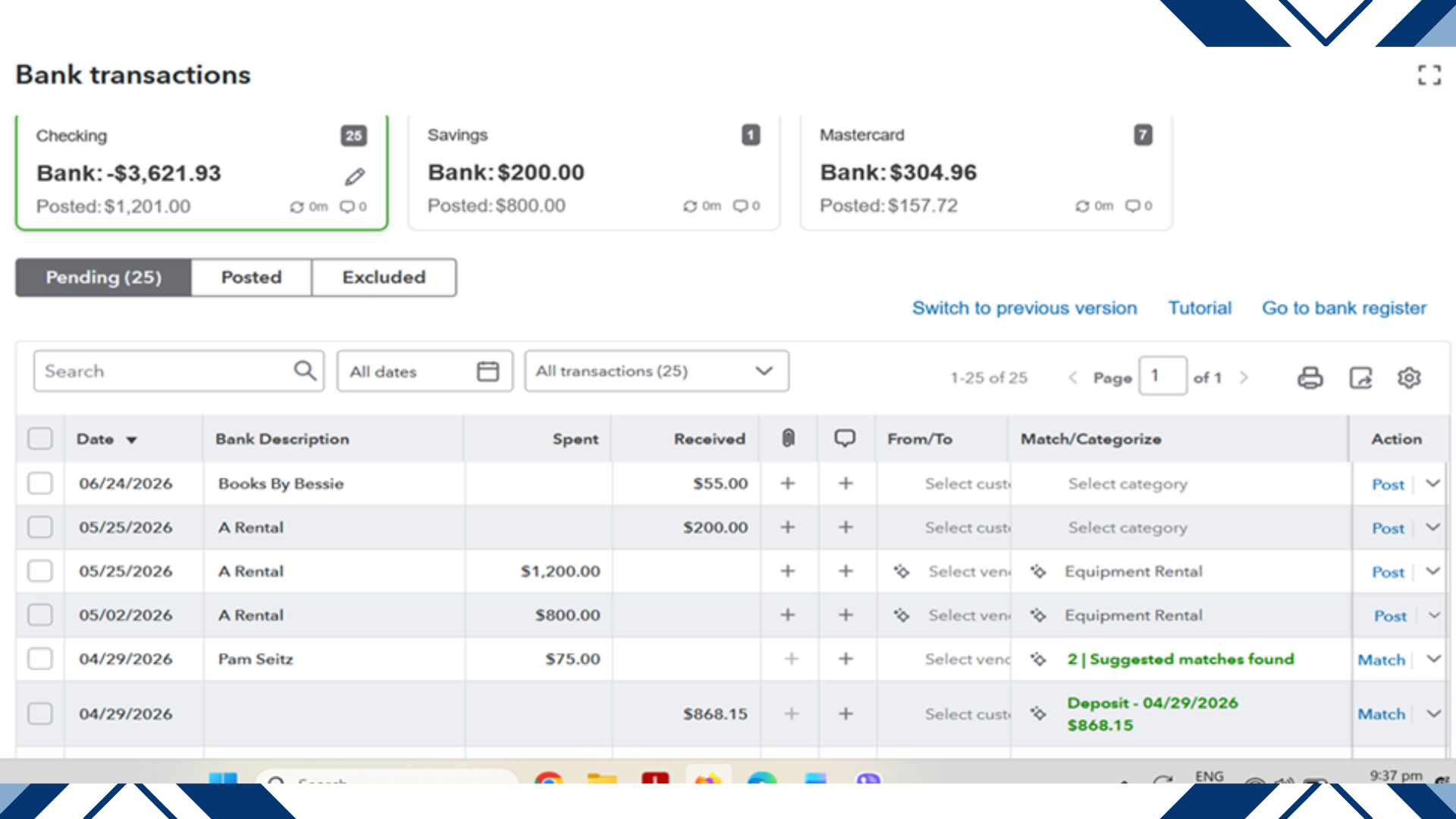This screenshot has width=1456, height=819.
Task: Switch to the Posted tab
Action: (x=251, y=278)
